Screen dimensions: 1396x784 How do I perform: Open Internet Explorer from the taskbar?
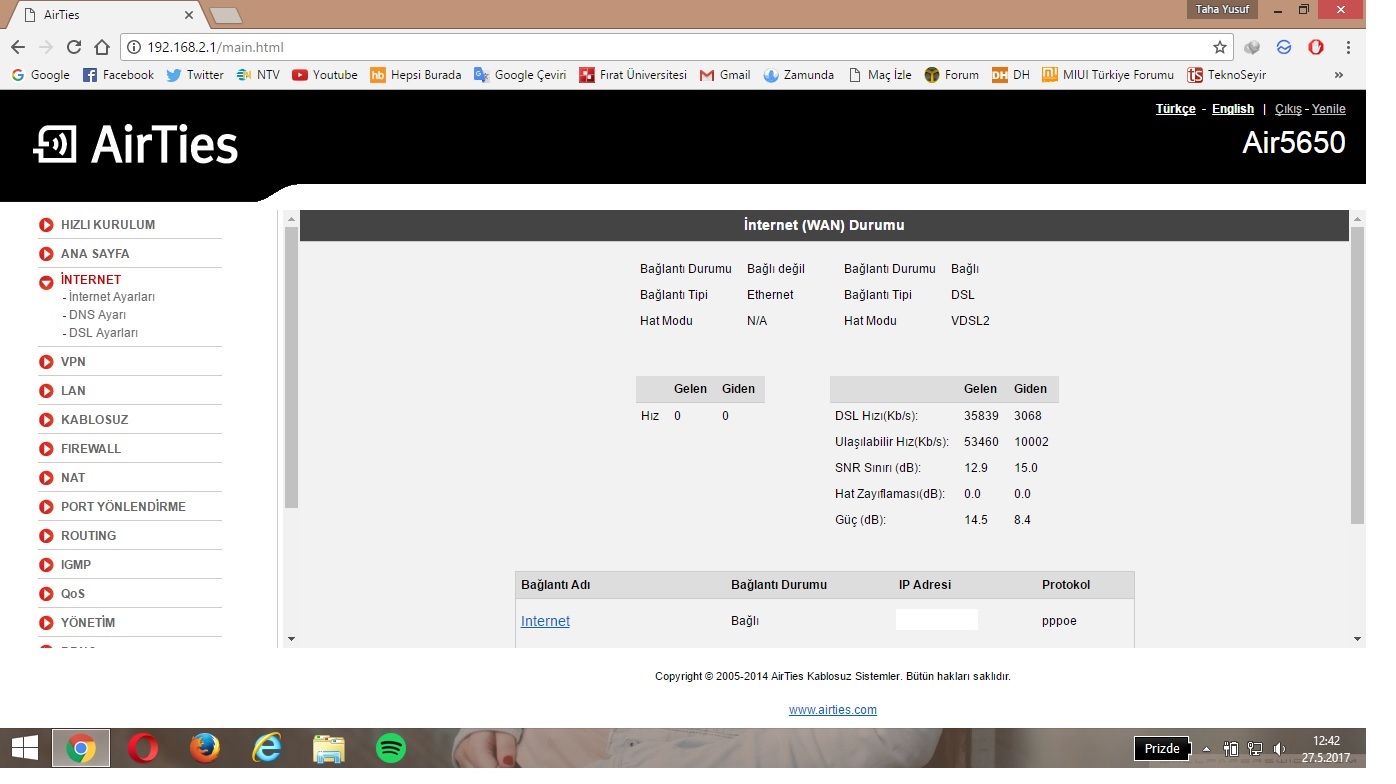point(267,748)
